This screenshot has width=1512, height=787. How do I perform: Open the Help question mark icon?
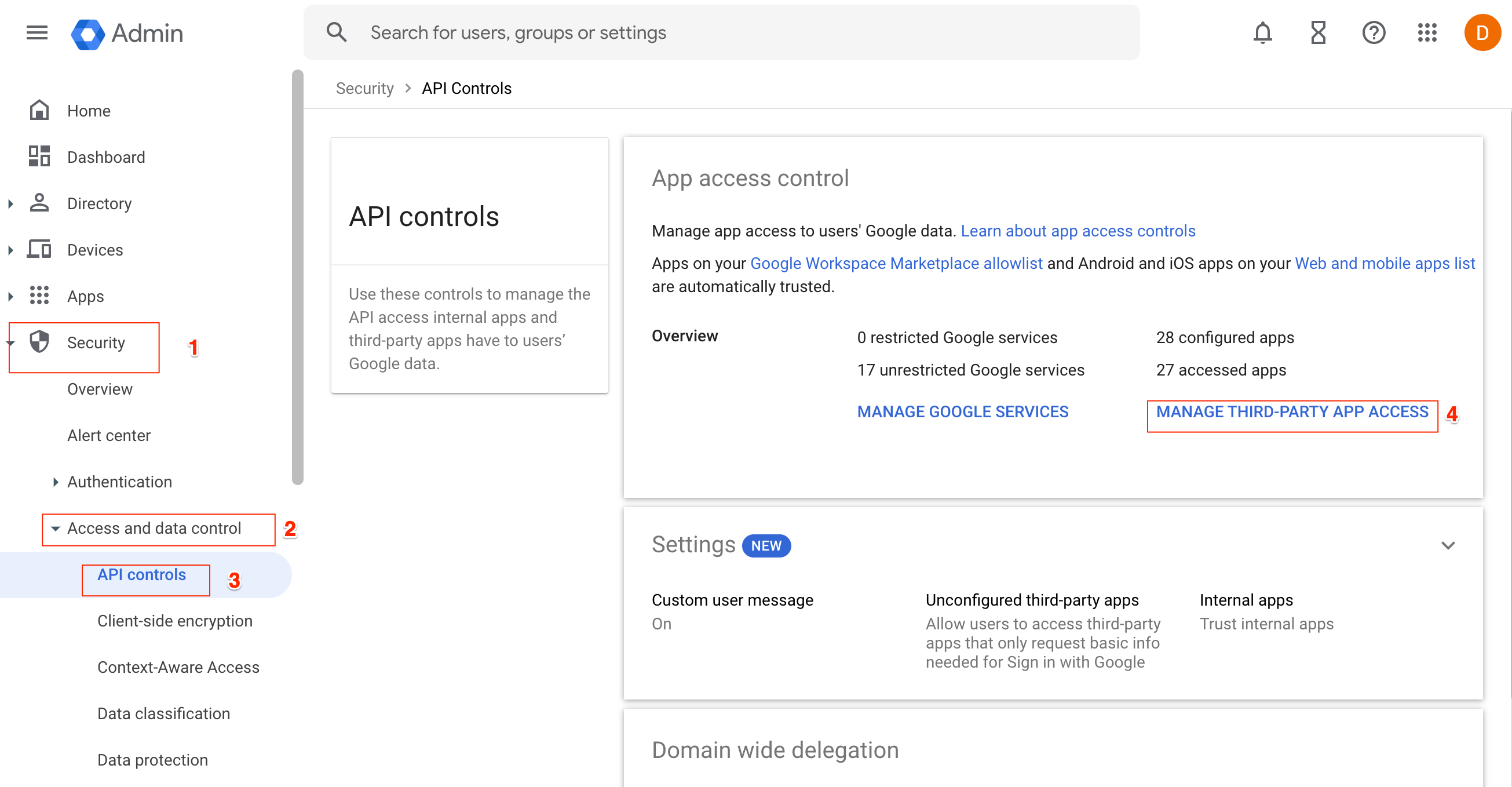tap(1374, 33)
